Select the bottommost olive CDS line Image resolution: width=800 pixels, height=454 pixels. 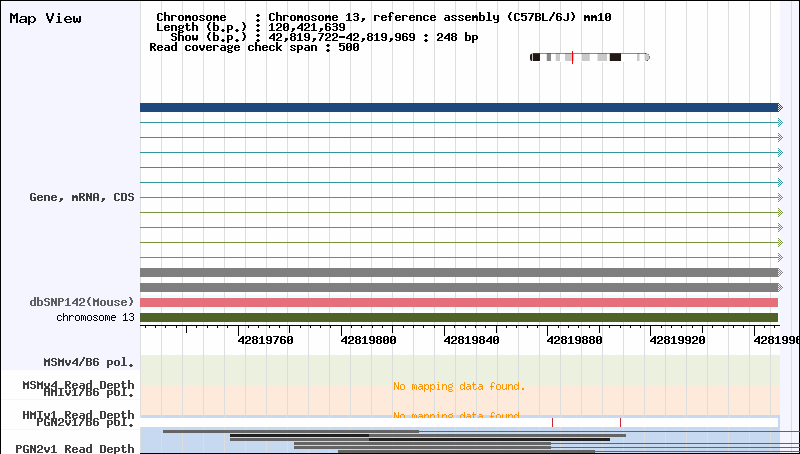[459, 257]
